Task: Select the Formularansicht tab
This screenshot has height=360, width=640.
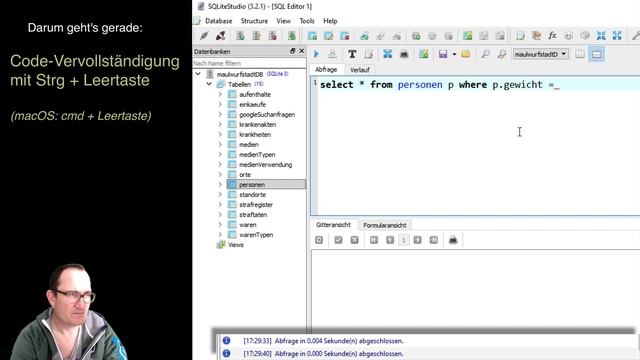Action: 384,225
